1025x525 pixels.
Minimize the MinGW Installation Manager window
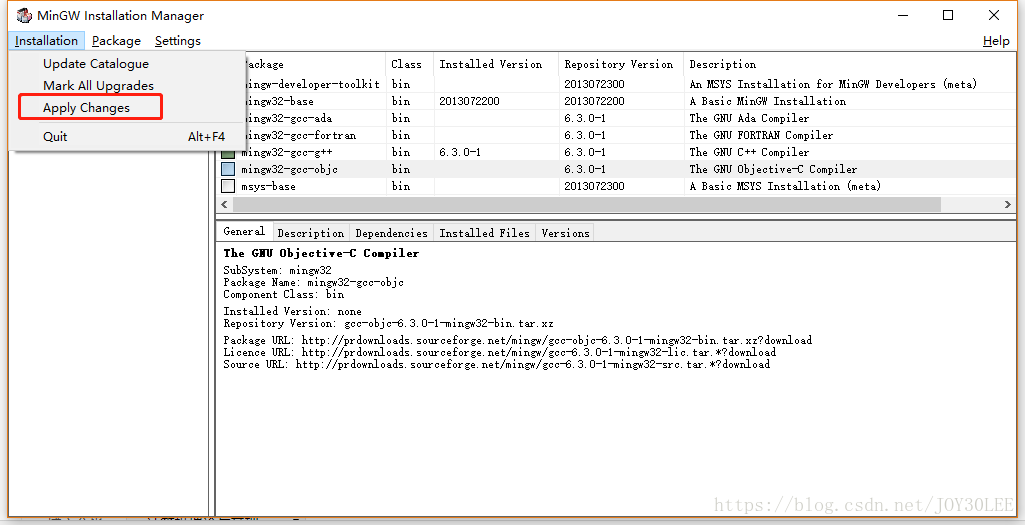click(903, 15)
